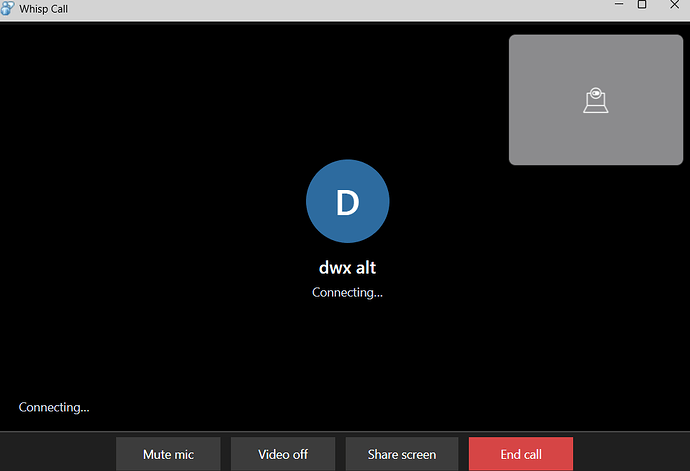The width and height of the screenshot is (690, 471).
Task: Maximize the Whisp Call window
Action: click(642, 4)
